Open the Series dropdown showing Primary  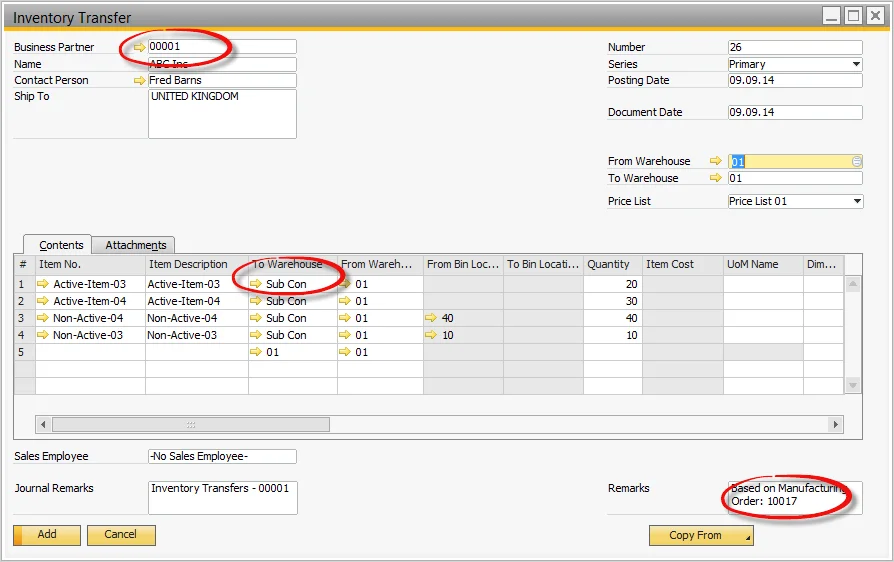point(856,64)
